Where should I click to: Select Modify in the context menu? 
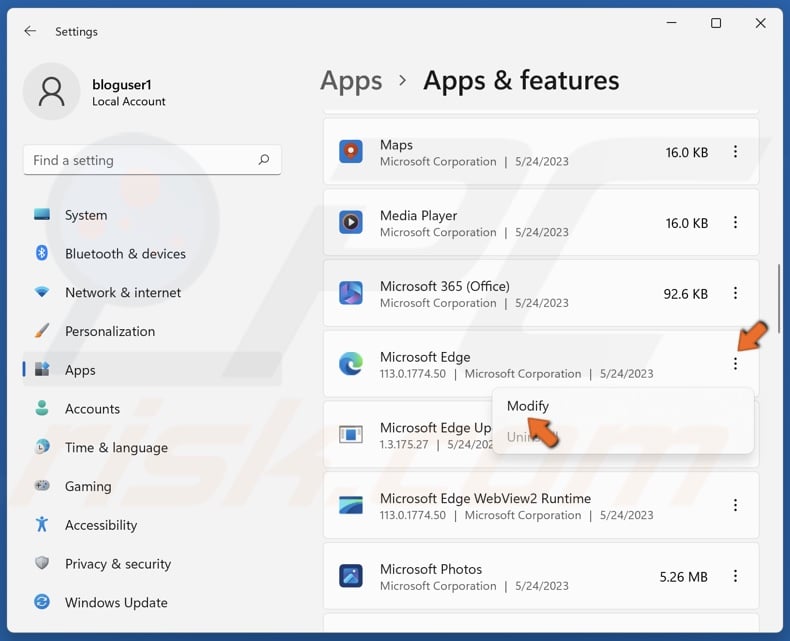click(x=623, y=406)
